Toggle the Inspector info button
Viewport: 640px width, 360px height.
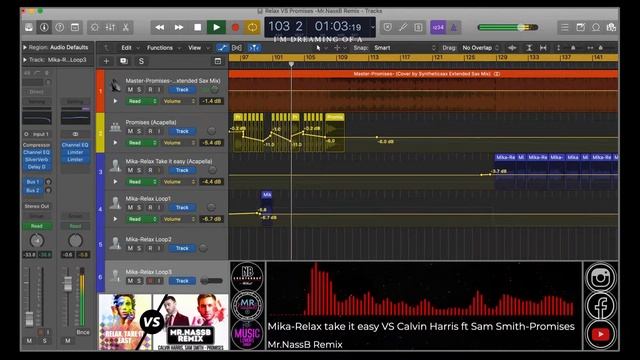click(x=44, y=27)
